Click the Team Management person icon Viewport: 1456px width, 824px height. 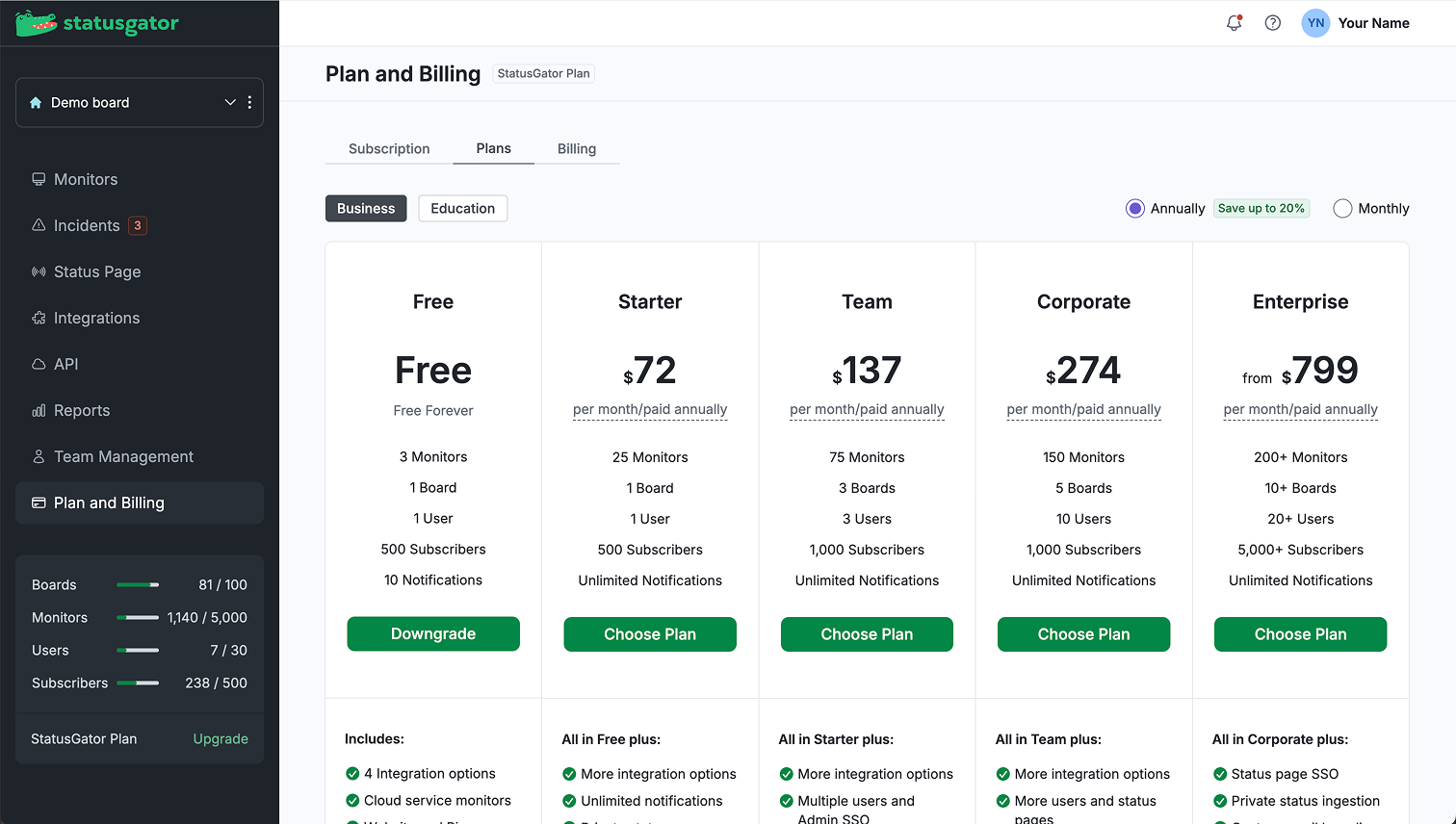click(x=39, y=456)
